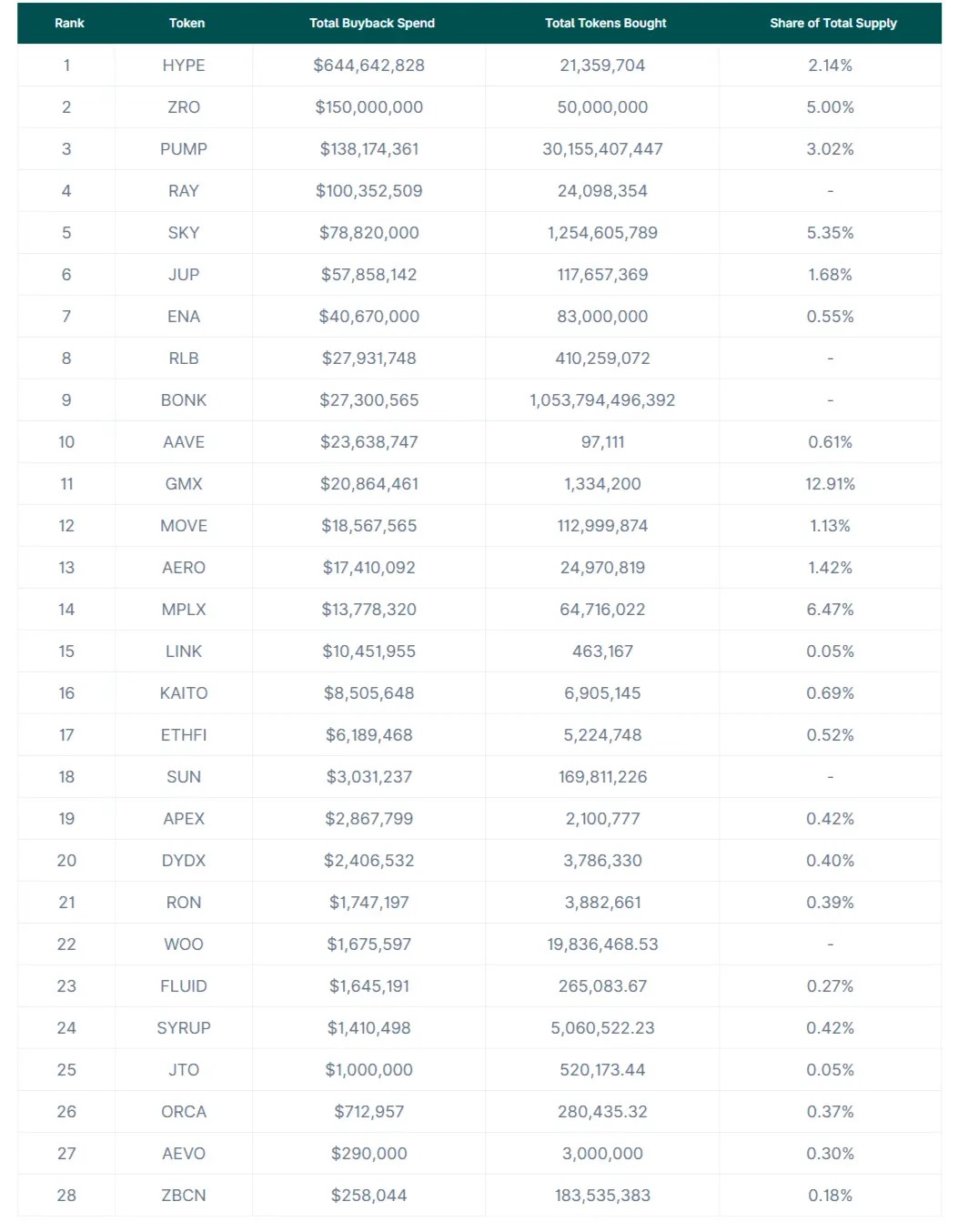Viewport: 958px width, 1232px height.
Task: Select the JUP token row name
Action: coord(184,275)
